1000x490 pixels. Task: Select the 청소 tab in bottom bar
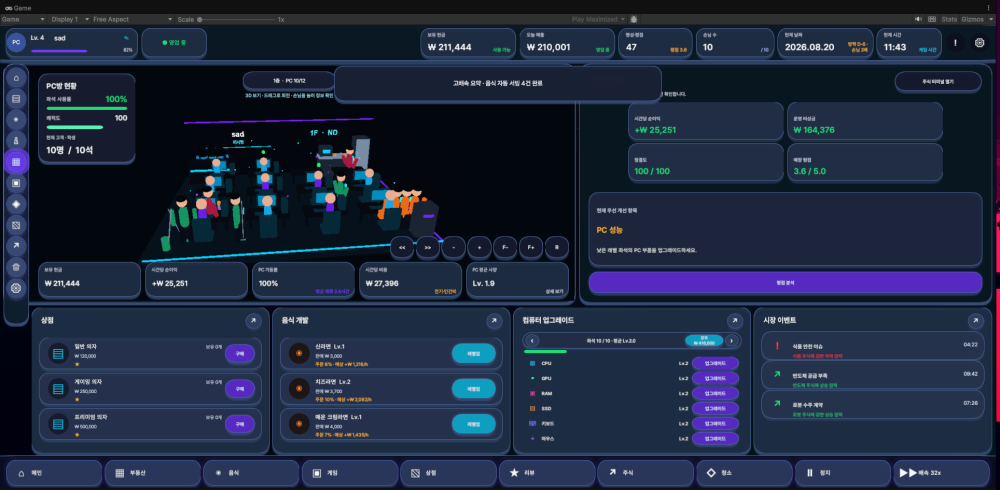click(744, 473)
